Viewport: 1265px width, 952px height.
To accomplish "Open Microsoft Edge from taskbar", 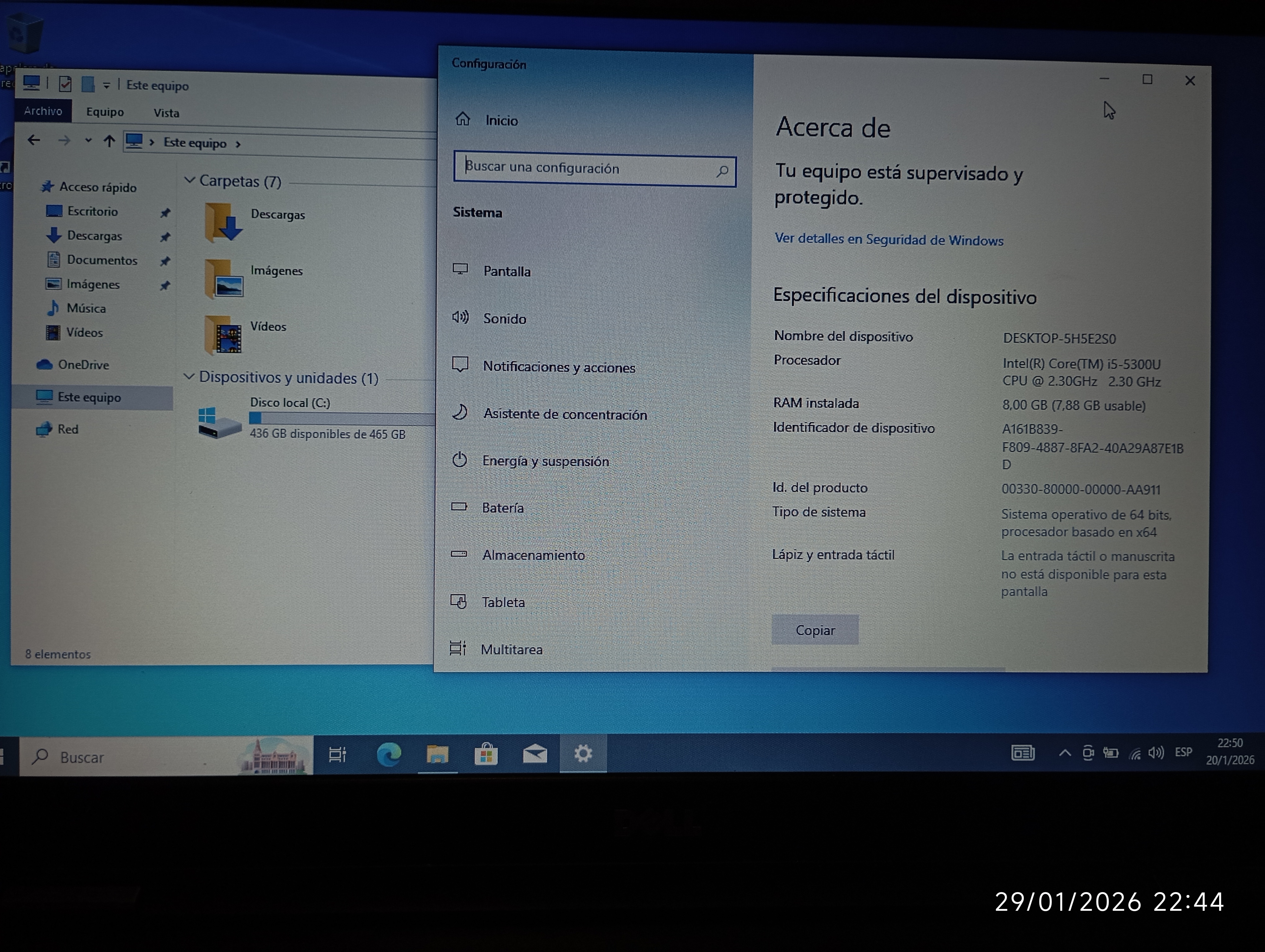I will [x=389, y=755].
